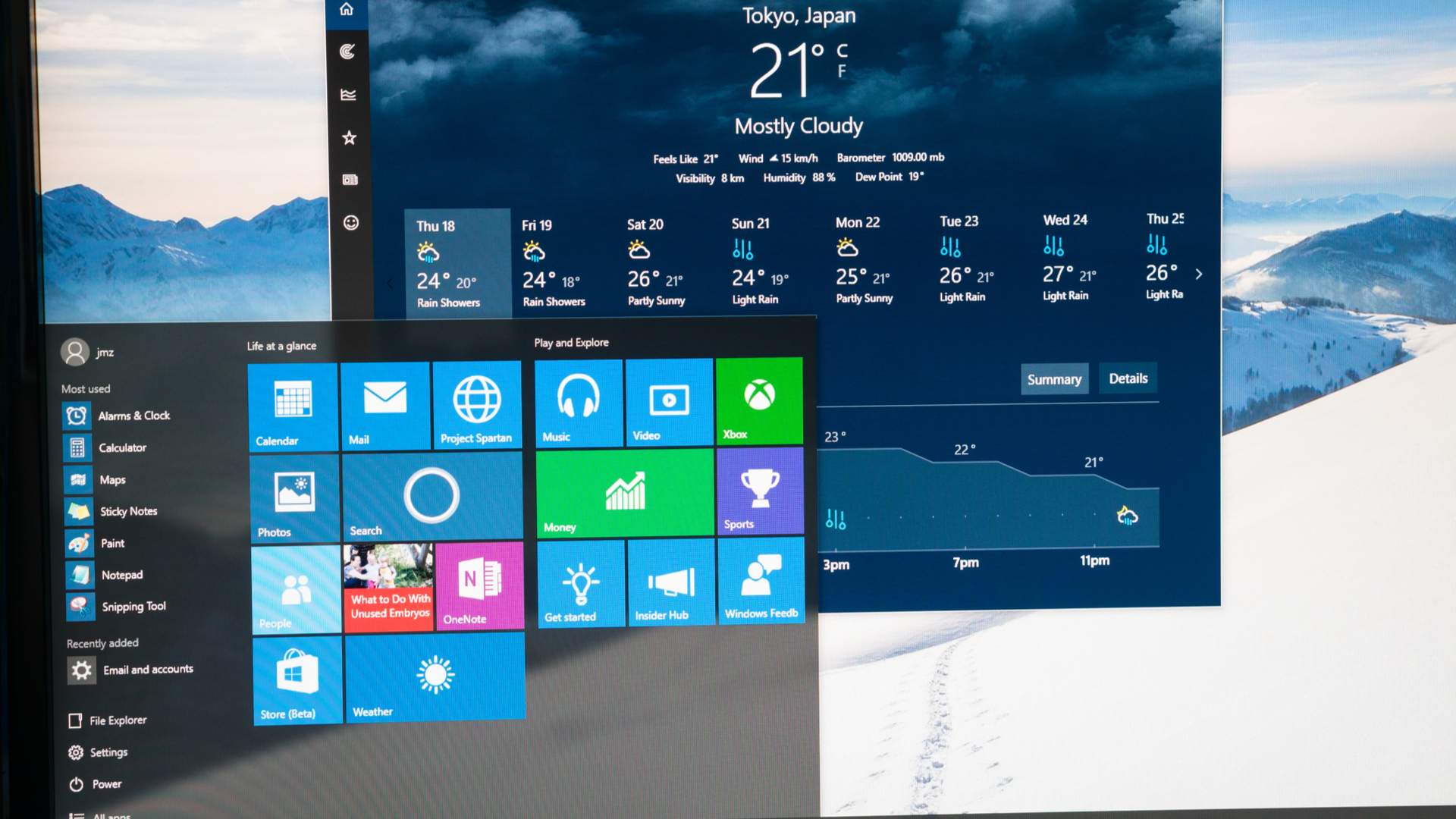Viewport: 1456px width, 819px height.
Task: Open Maps from Most used list
Action: 96,479
